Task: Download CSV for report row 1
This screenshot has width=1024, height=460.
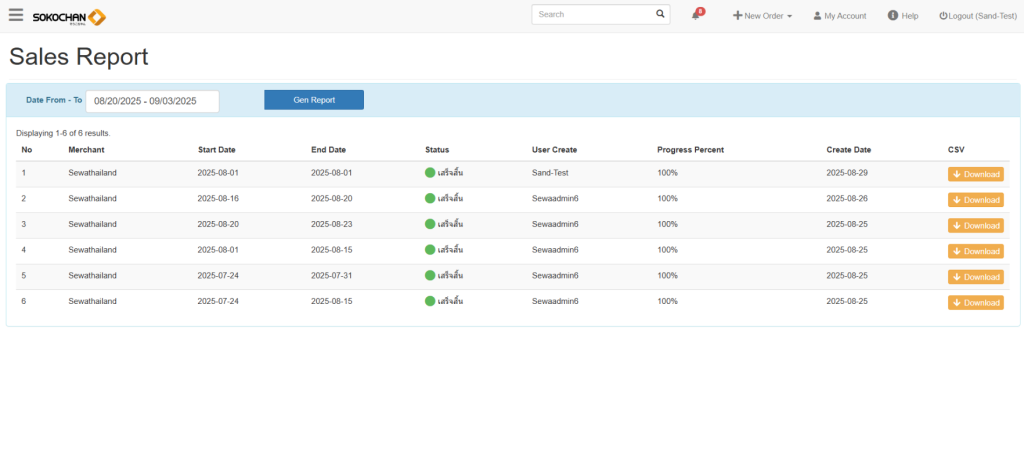Action: click(975, 174)
